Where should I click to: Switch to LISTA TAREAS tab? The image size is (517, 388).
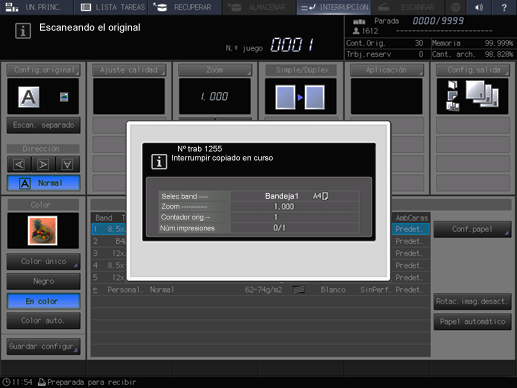pyautogui.click(x=111, y=7)
